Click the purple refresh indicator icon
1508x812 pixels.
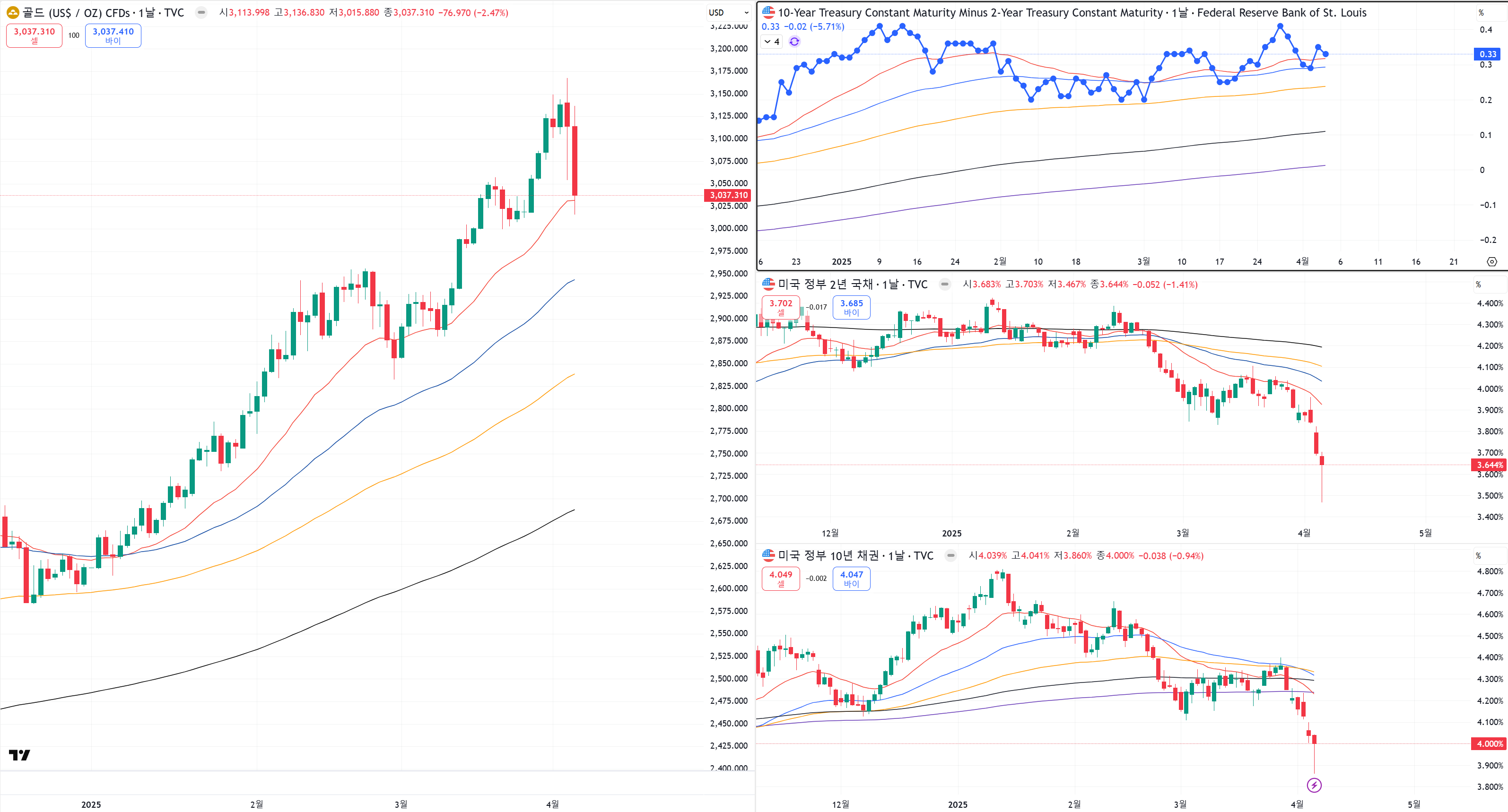(x=794, y=42)
